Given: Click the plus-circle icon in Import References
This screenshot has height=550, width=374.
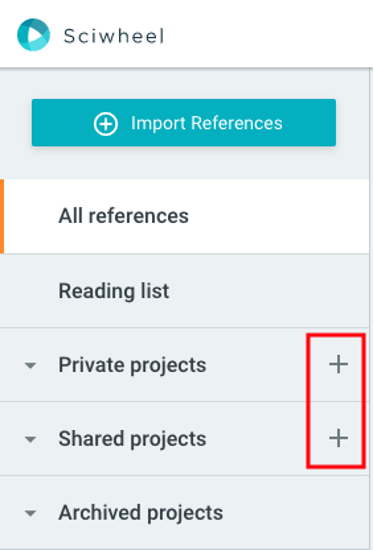Looking at the screenshot, I should (106, 124).
